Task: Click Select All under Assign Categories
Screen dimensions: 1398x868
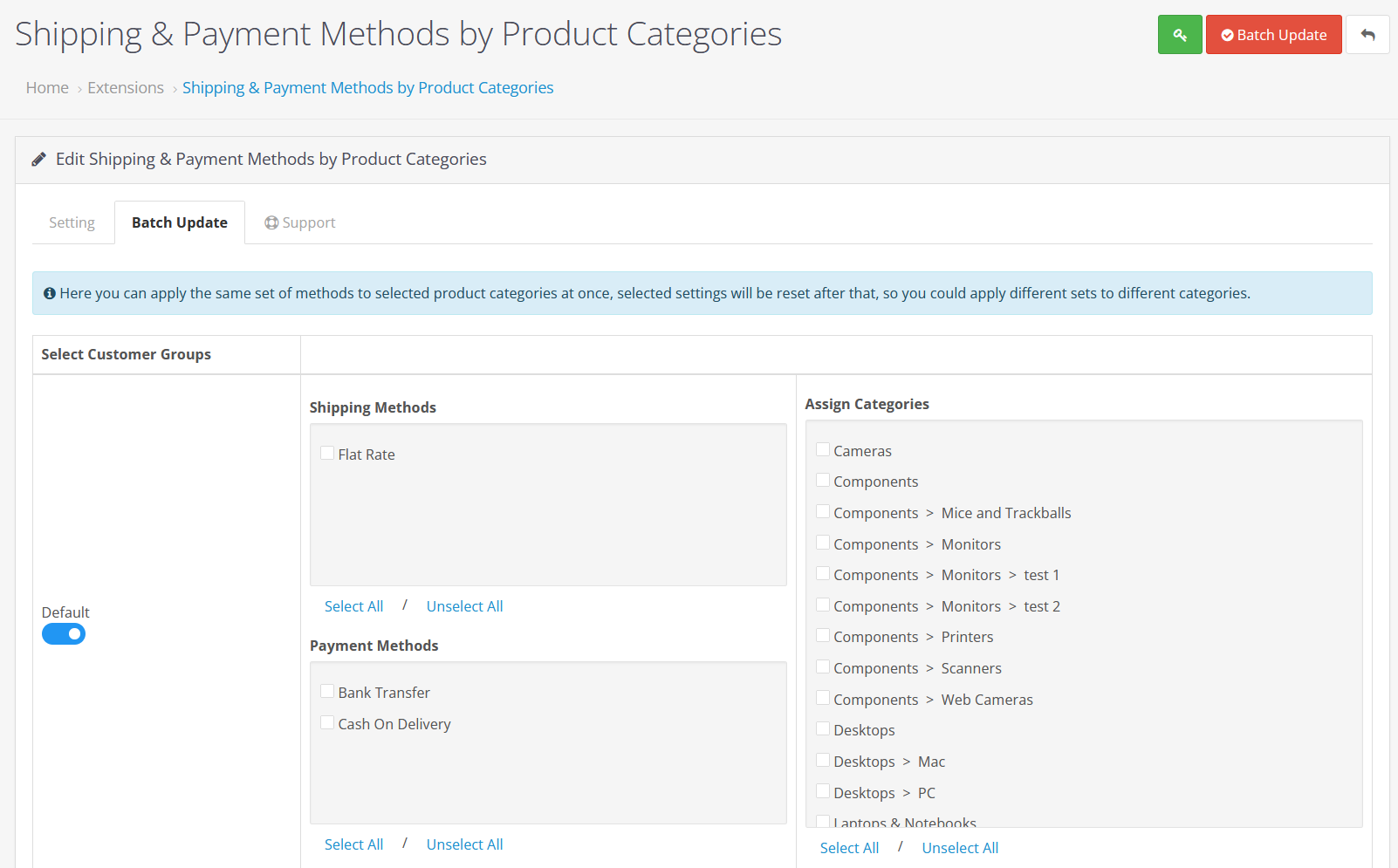Action: pos(849,848)
